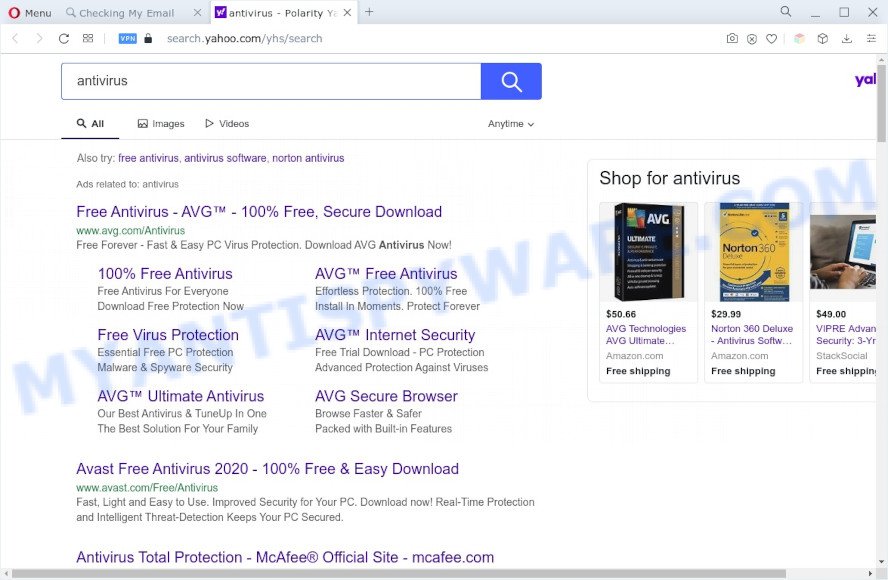The image size is (888, 580).
Task: Close the Checking My Email tab
Action: pos(198,12)
